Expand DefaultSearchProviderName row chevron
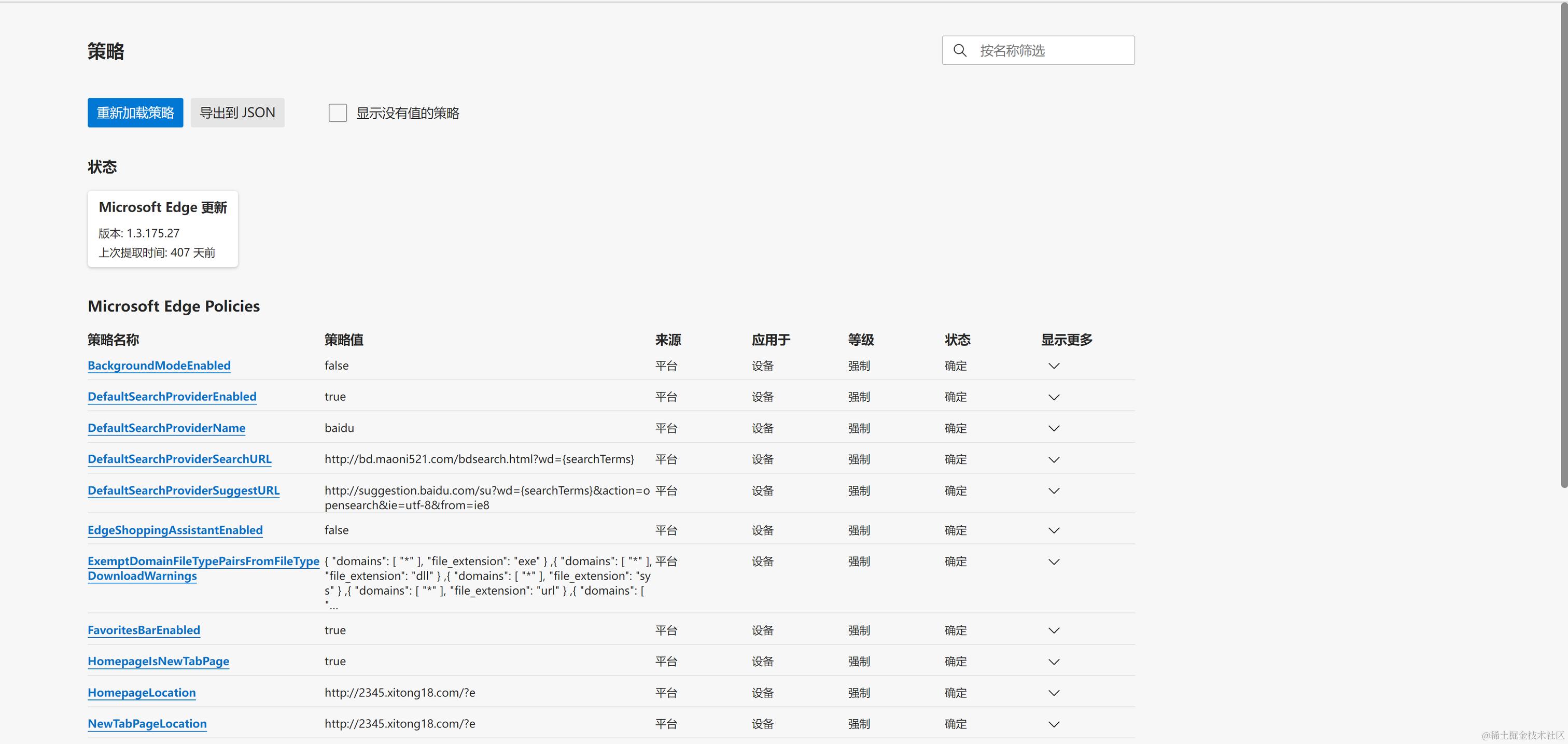The image size is (1568, 744). click(1054, 429)
